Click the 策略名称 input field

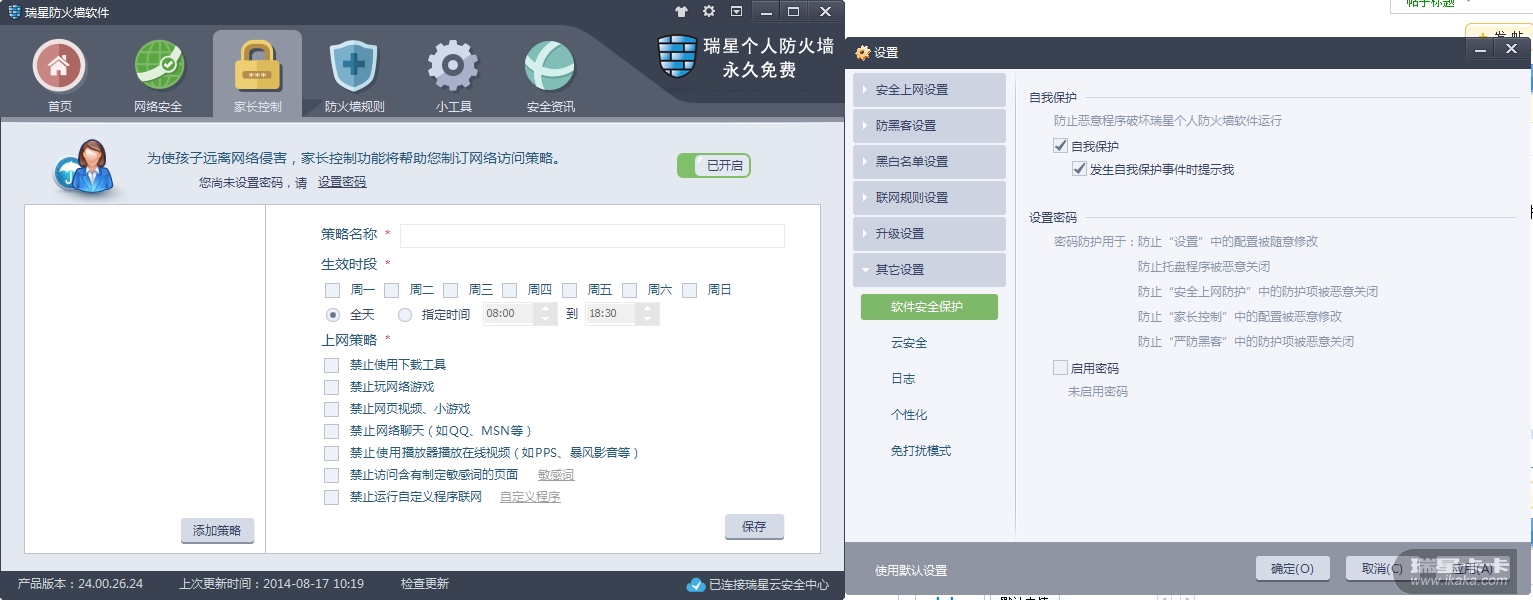[592, 235]
